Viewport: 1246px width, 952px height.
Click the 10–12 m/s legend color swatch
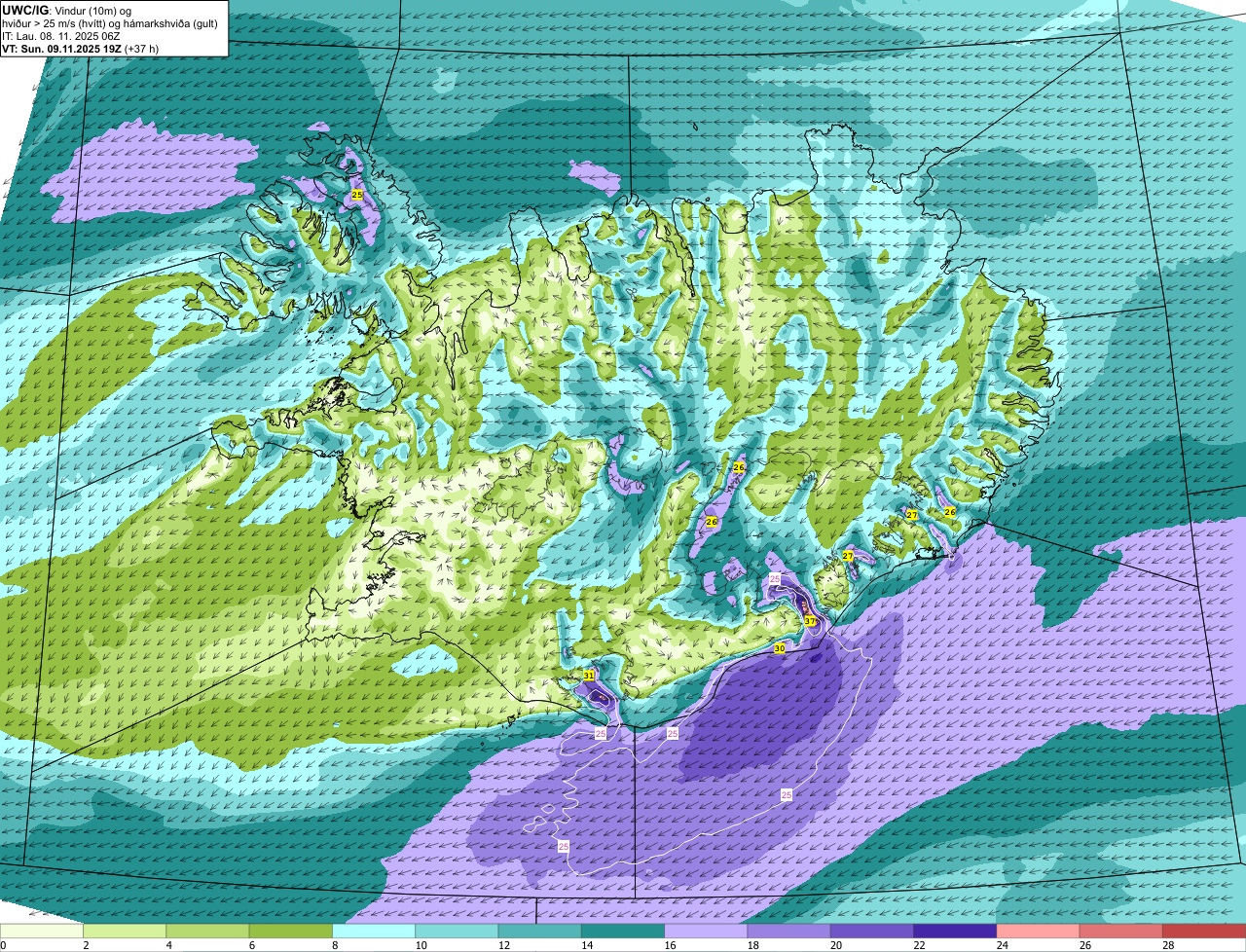457,931
